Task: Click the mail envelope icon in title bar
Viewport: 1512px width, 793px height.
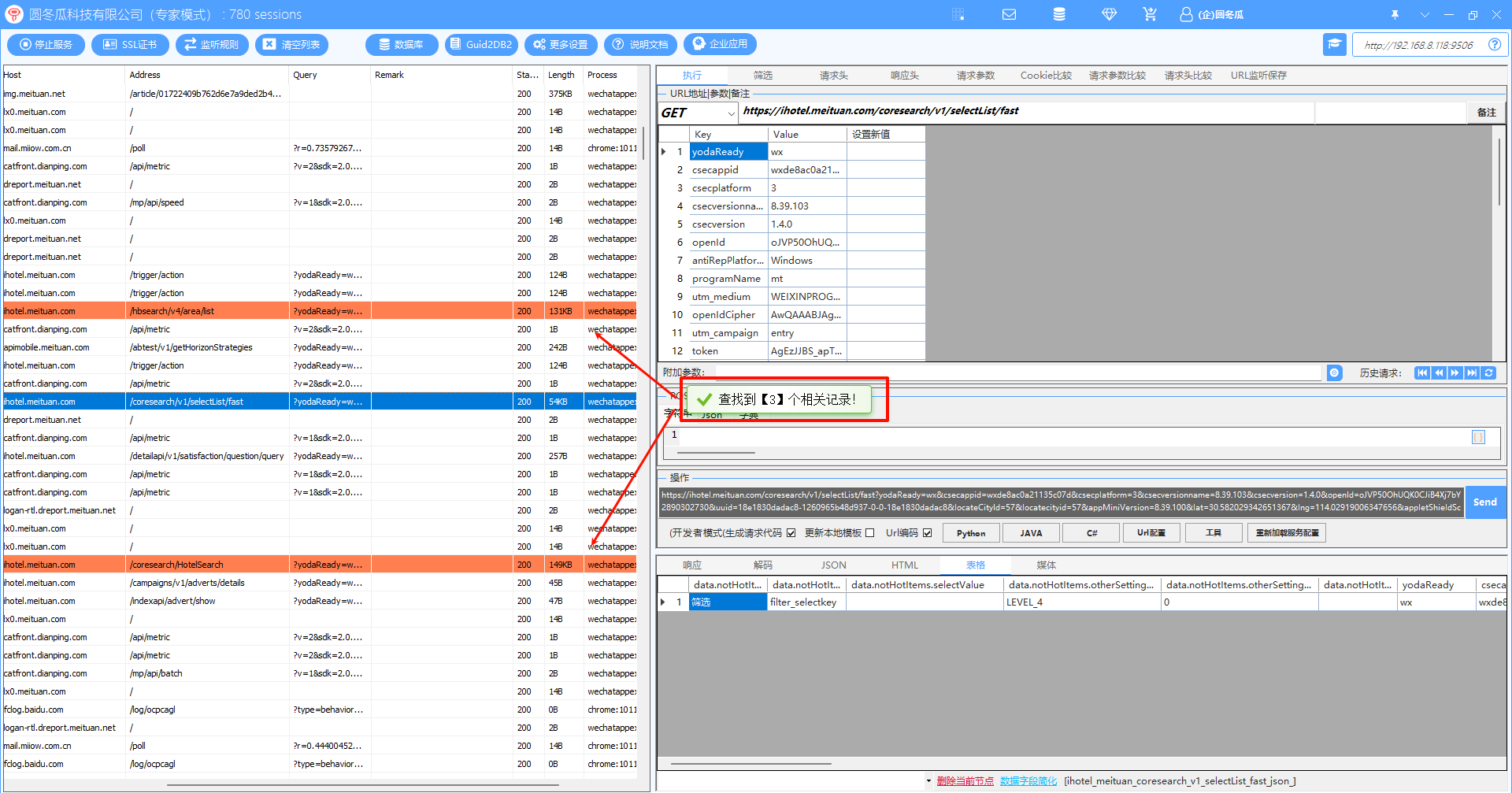Action: [x=1009, y=14]
